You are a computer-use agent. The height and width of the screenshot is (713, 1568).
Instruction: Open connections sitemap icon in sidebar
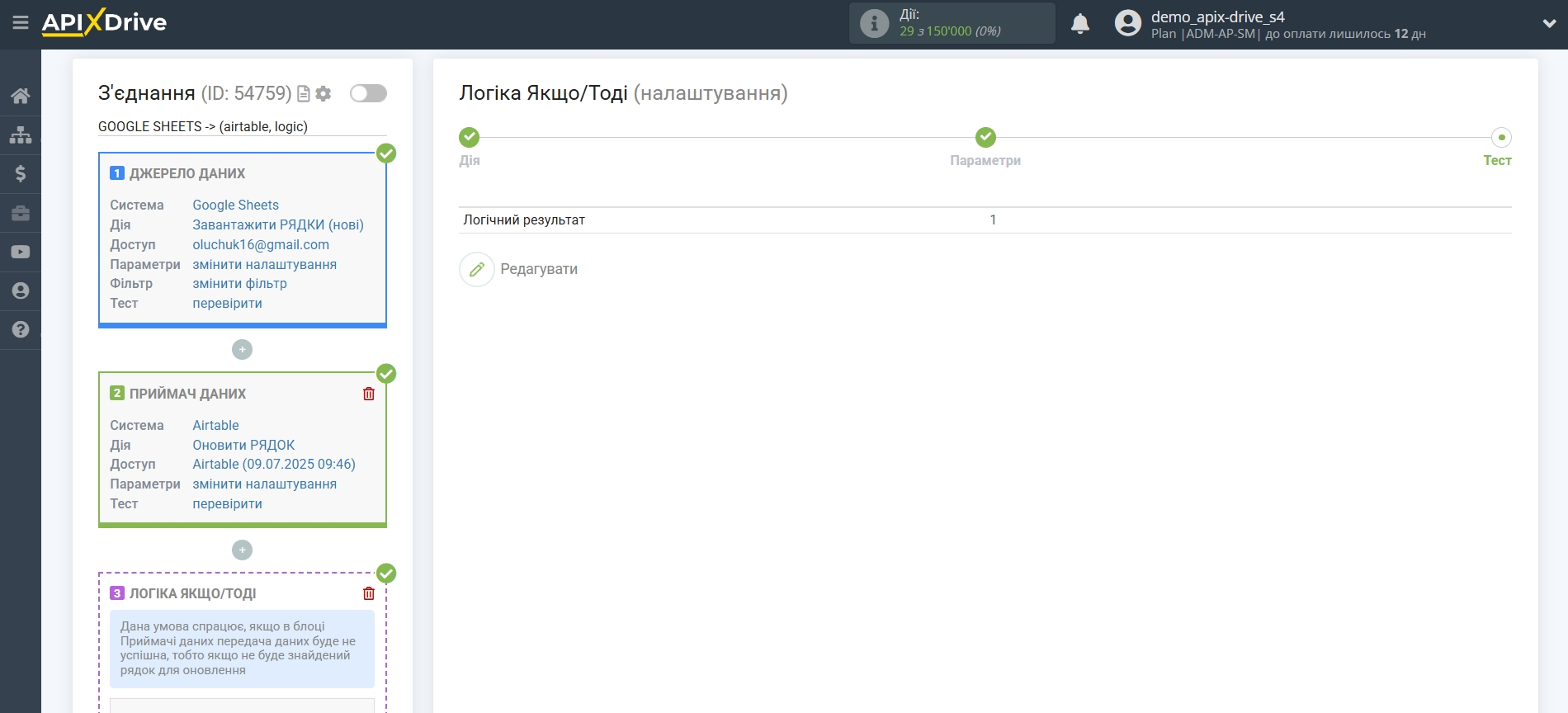pos(21,135)
